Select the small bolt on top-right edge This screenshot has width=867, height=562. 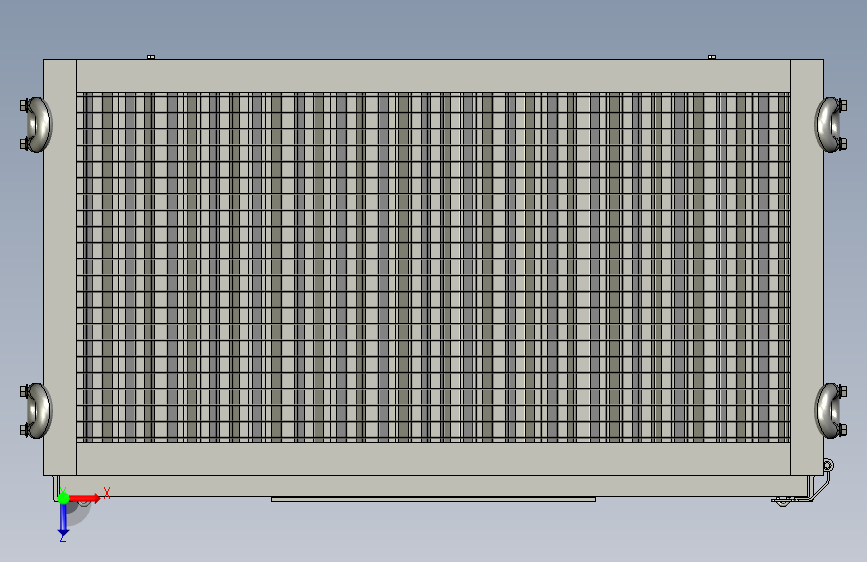point(712,56)
